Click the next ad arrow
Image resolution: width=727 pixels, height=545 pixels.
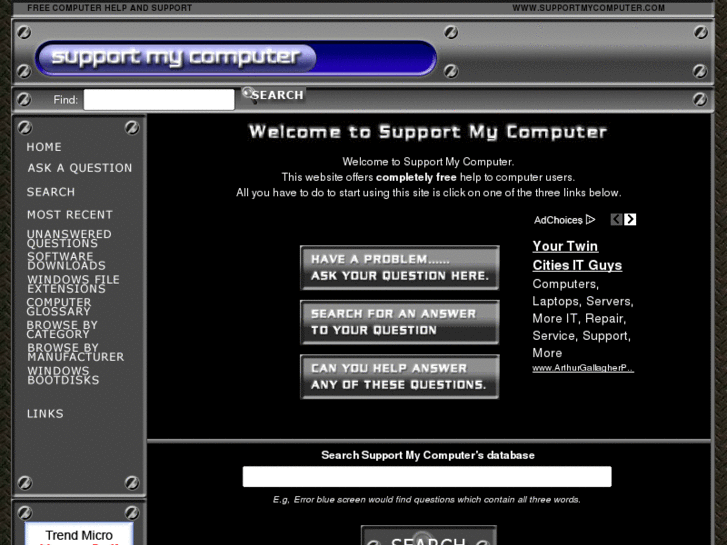(x=630, y=219)
